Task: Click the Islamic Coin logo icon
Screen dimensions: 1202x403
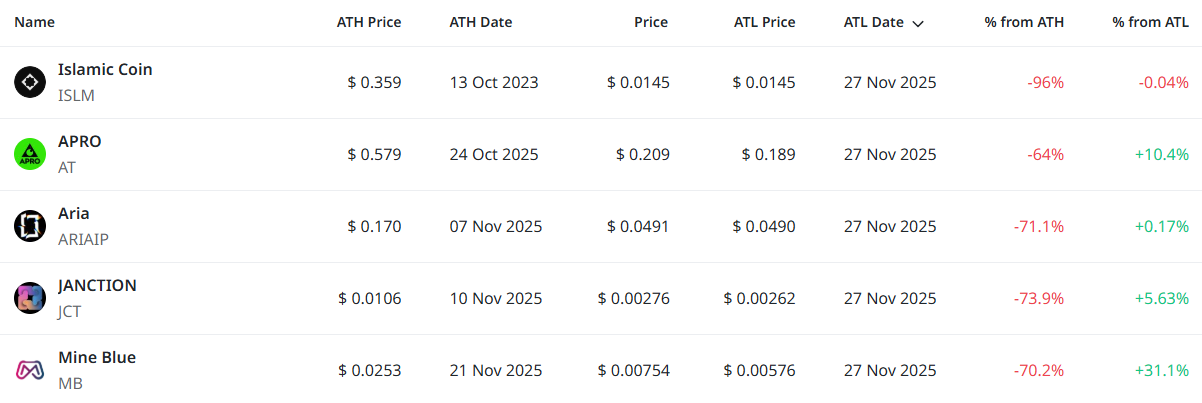Action: (x=30, y=82)
